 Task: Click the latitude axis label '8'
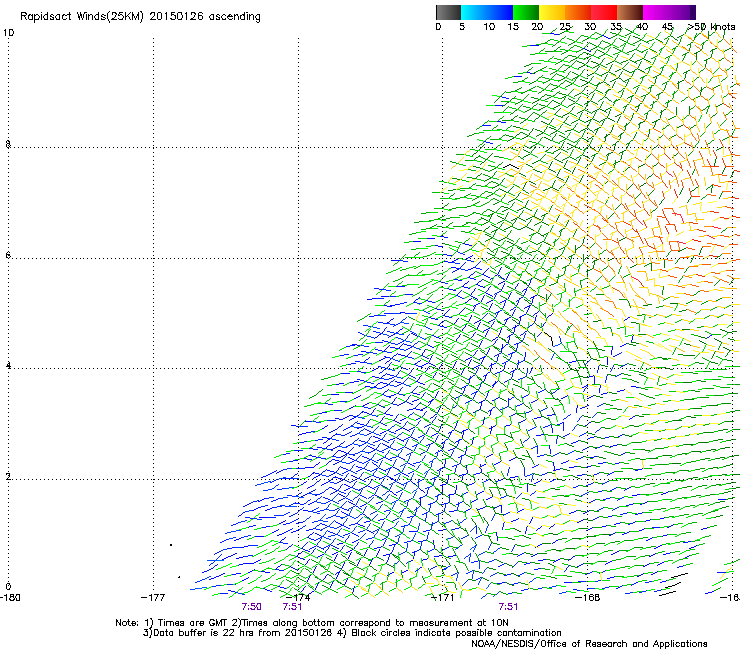point(8,144)
